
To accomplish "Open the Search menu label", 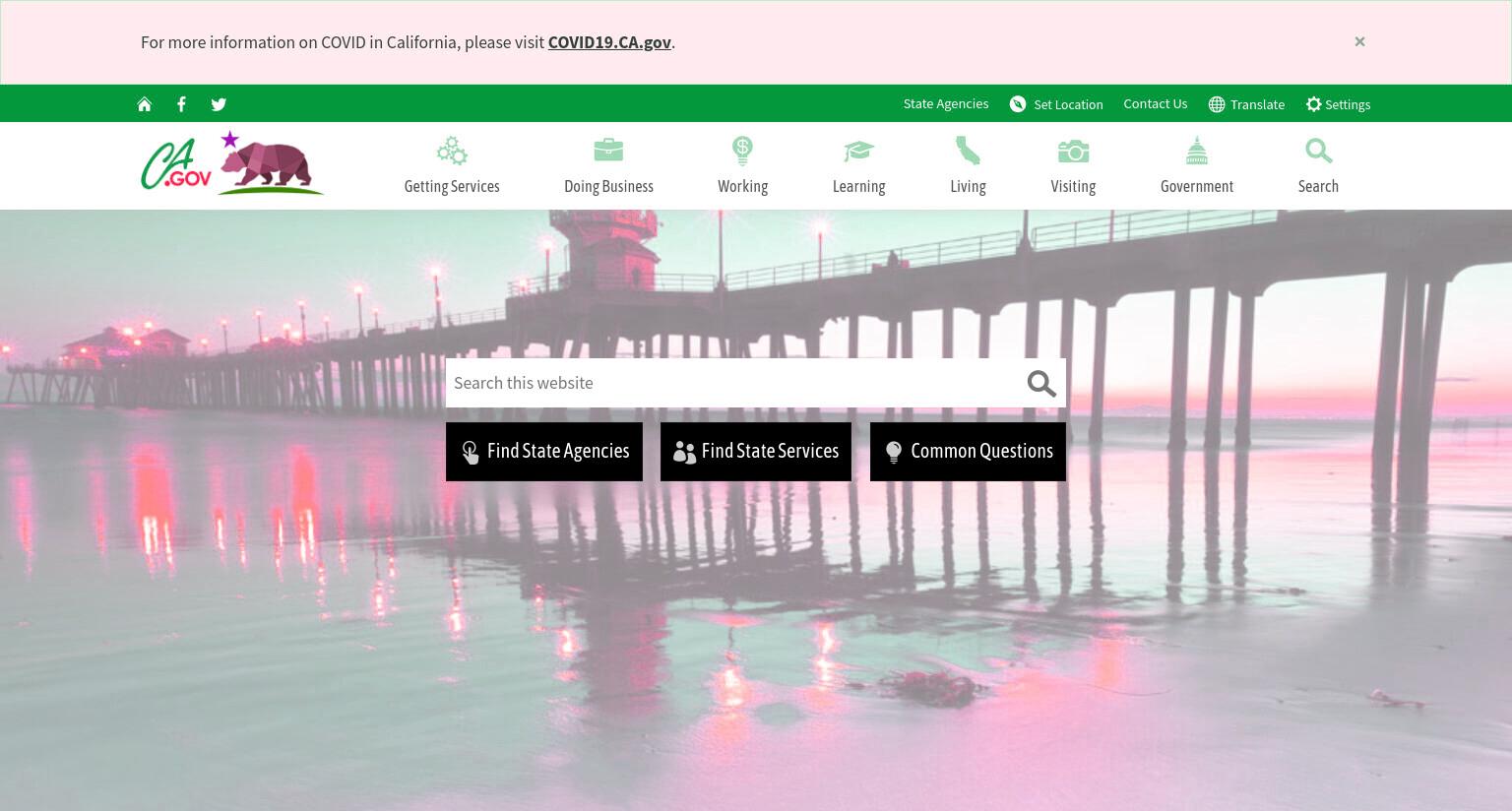I will point(1318,186).
